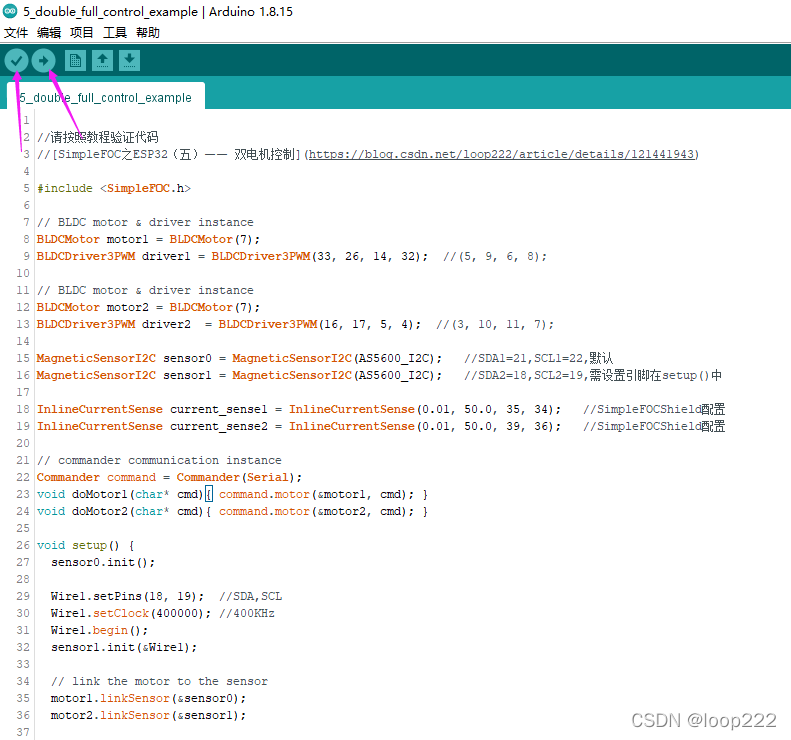
Task: Click the comment 请按照教程验证代码
Action: pyautogui.click(x=97, y=137)
